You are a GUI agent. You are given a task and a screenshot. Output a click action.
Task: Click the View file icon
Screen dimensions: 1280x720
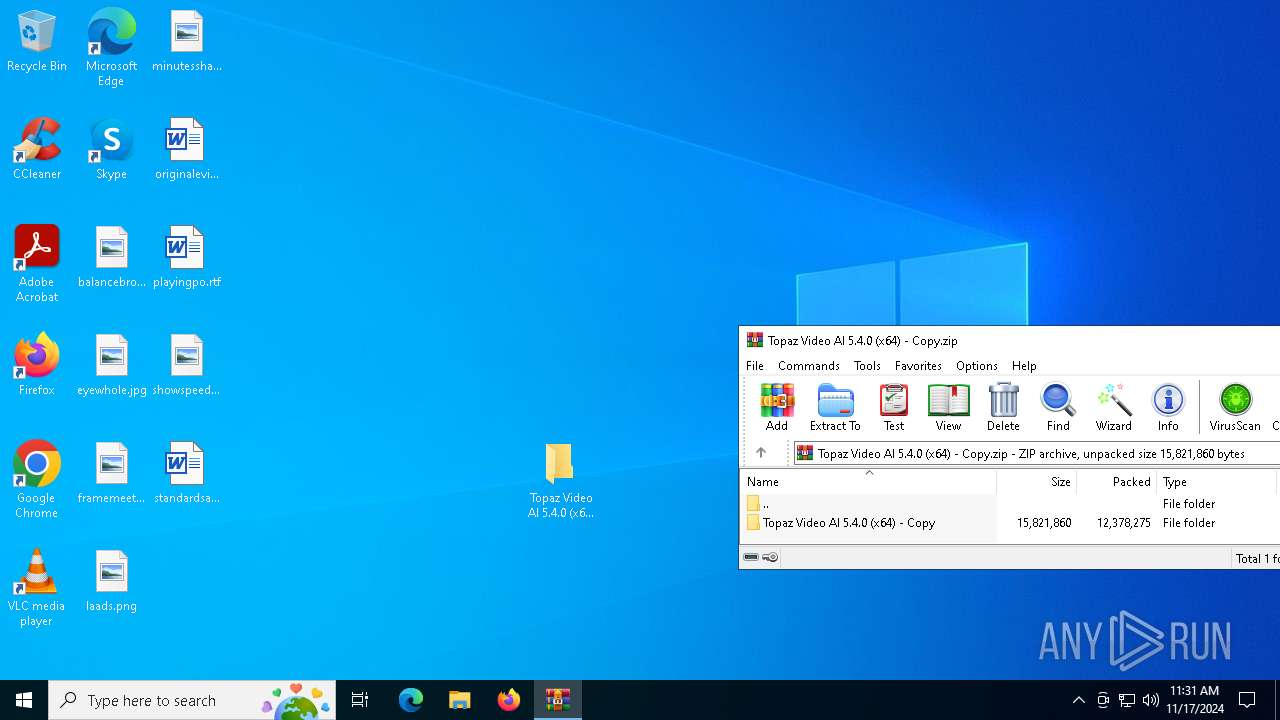pos(948,407)
